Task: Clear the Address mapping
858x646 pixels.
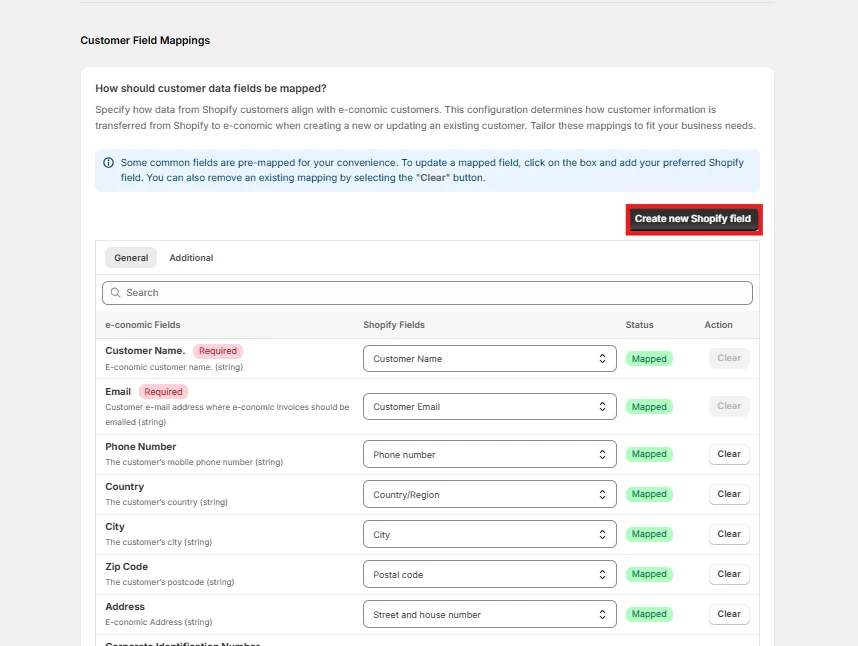Action: [x=729, y=614]
